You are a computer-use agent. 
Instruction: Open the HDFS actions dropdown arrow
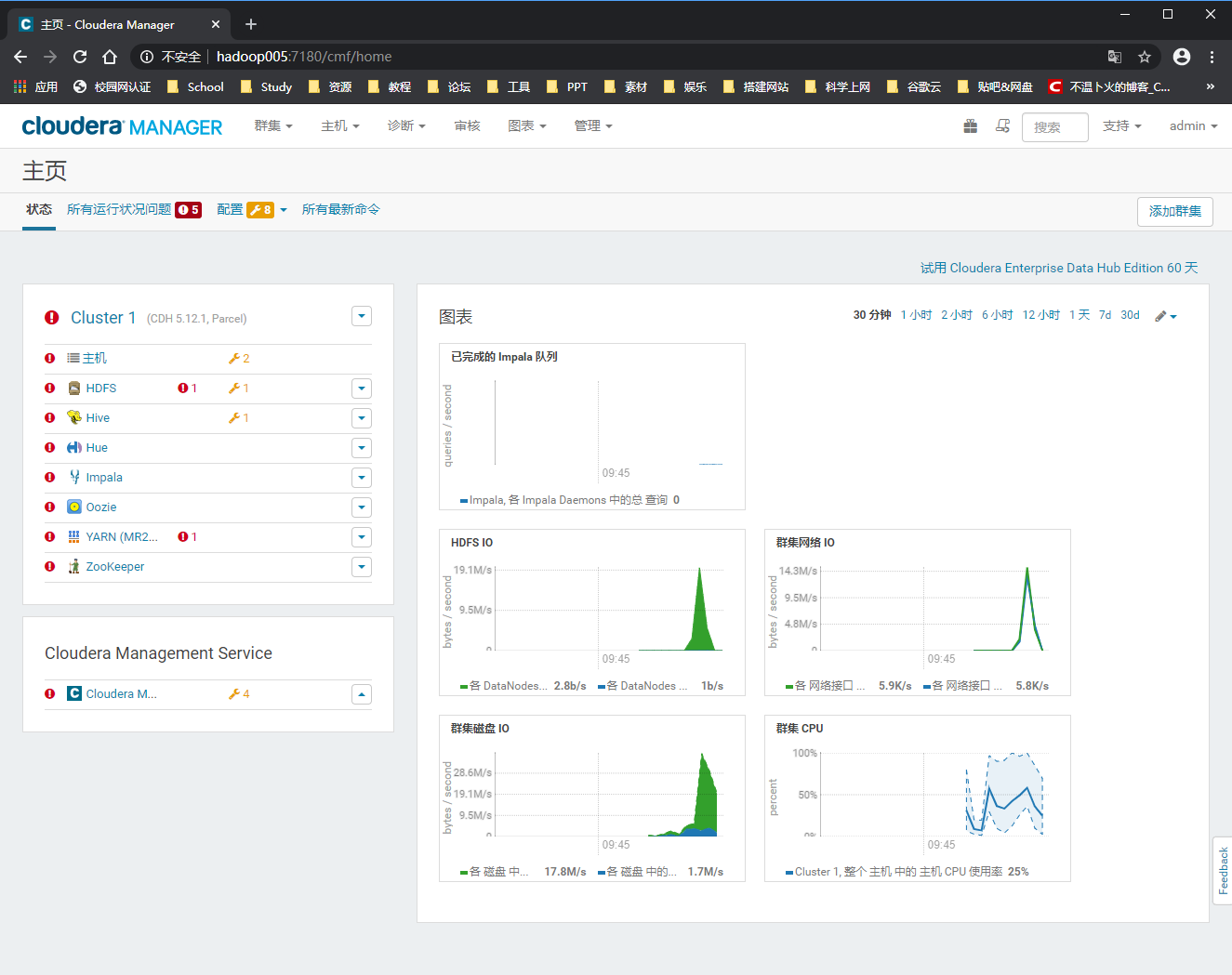point(362,389)
